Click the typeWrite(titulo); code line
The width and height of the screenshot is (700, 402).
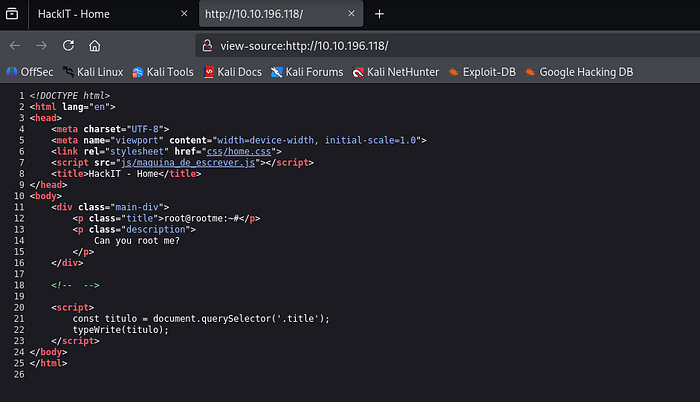click(x=121, y=330)
